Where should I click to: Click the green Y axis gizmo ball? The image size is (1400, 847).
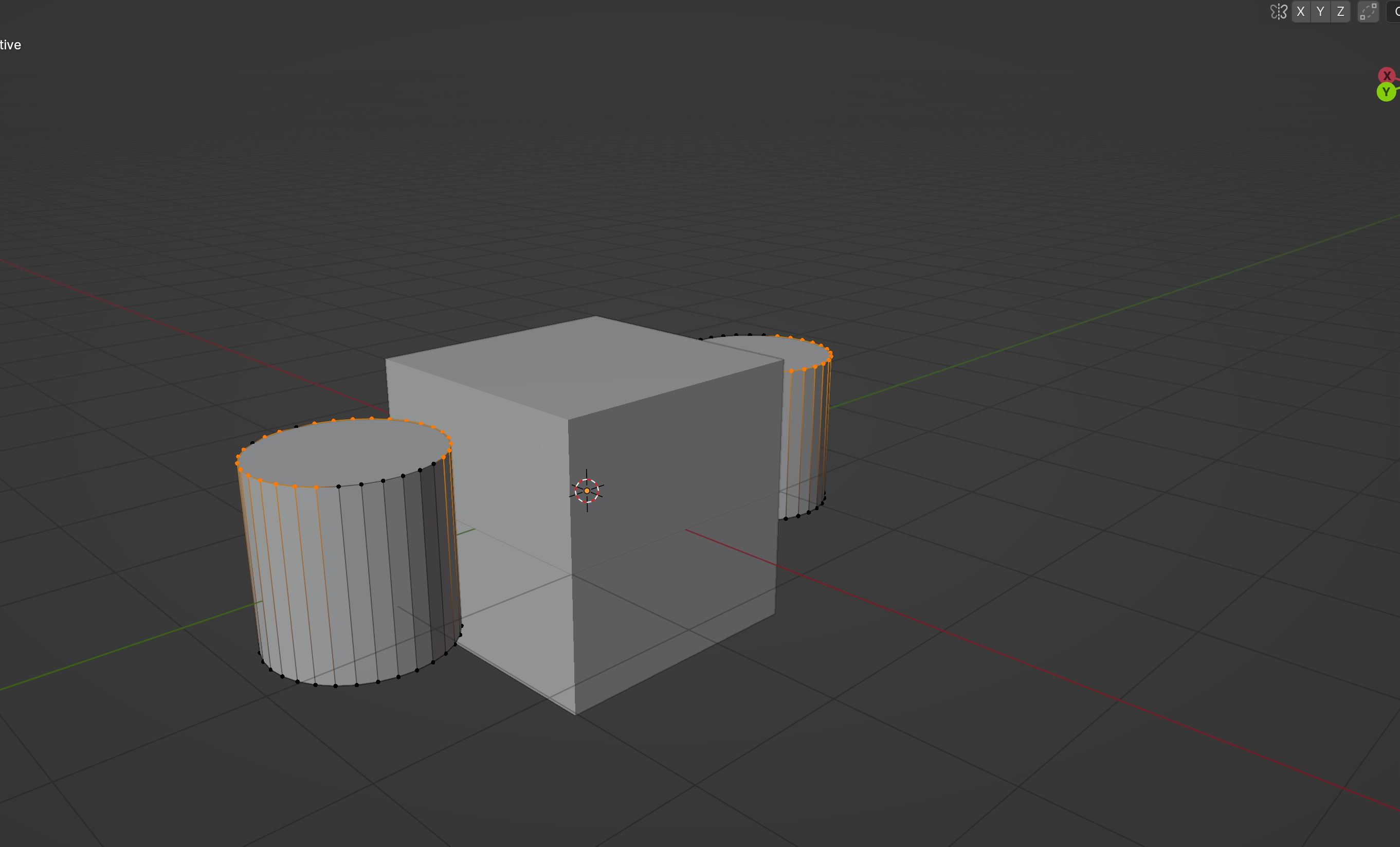[x=1386, y=92]
